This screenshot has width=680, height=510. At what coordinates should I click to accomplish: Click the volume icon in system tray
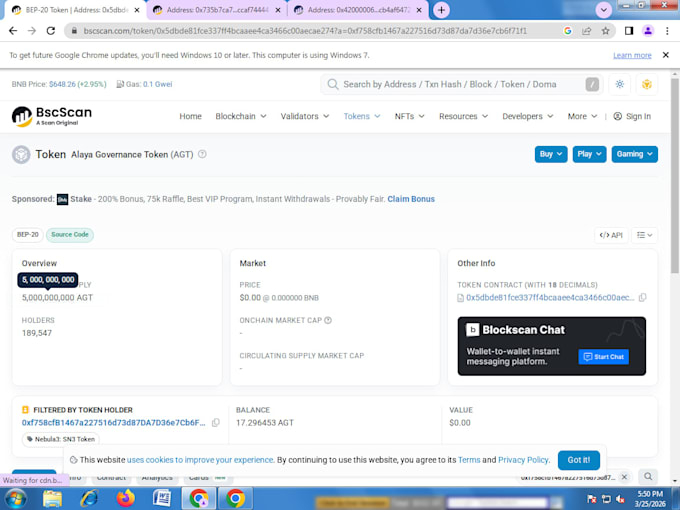621,499
